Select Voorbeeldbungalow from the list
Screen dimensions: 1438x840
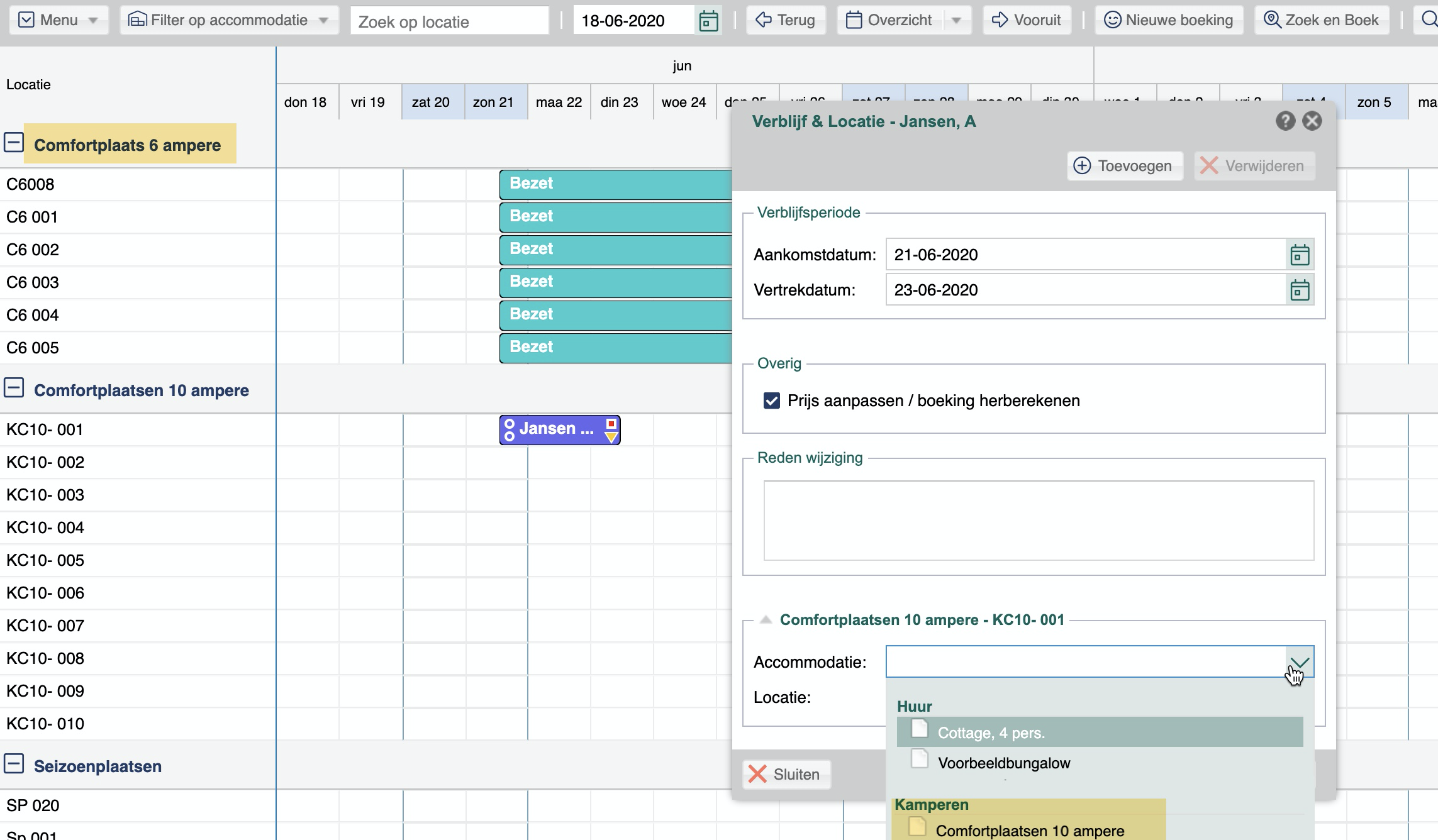[1100, 763]
